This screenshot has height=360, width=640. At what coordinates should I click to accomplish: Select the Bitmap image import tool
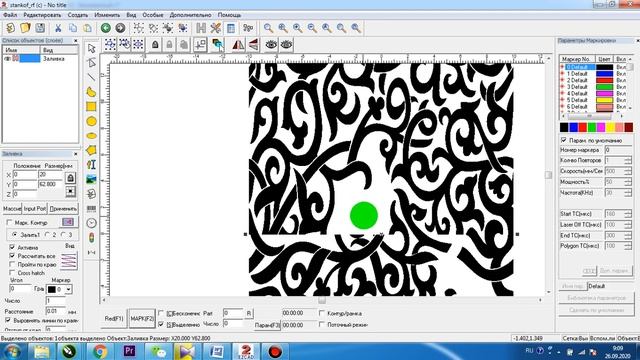(91, 179)
